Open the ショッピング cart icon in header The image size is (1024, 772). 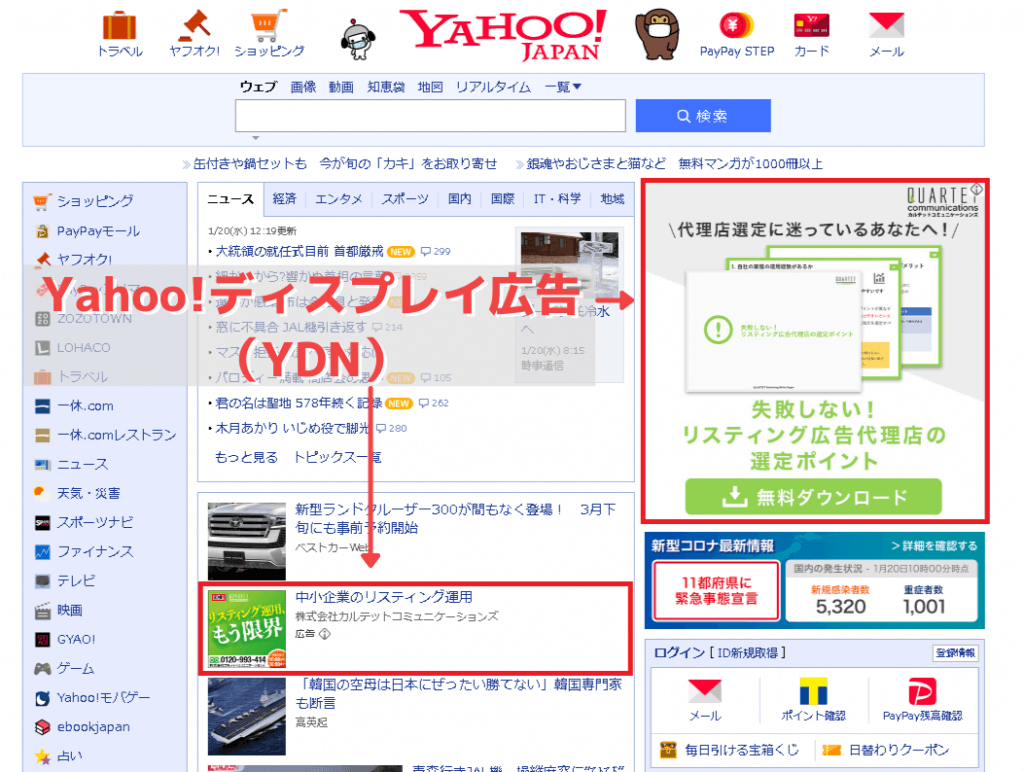click(269, 25)
